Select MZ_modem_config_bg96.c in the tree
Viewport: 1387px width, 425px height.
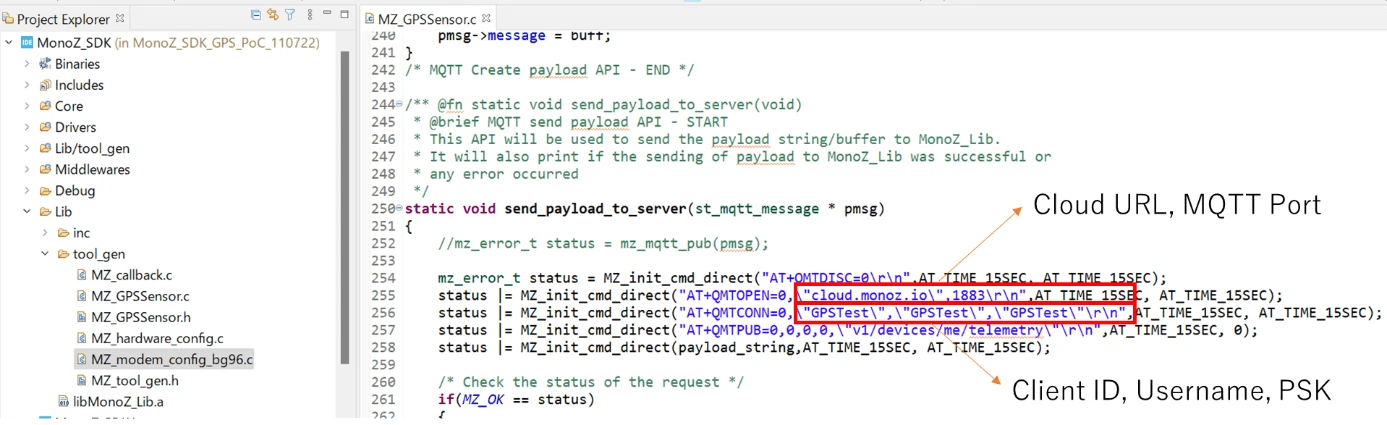pyautogui.click(x=172, y=359)
